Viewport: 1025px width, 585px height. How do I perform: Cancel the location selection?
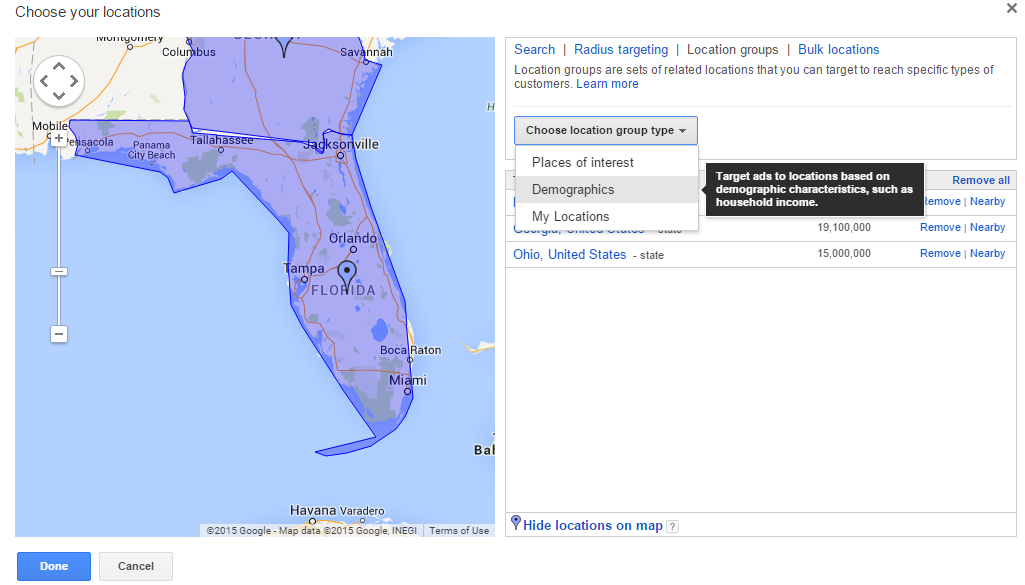(x=136, y=567)
